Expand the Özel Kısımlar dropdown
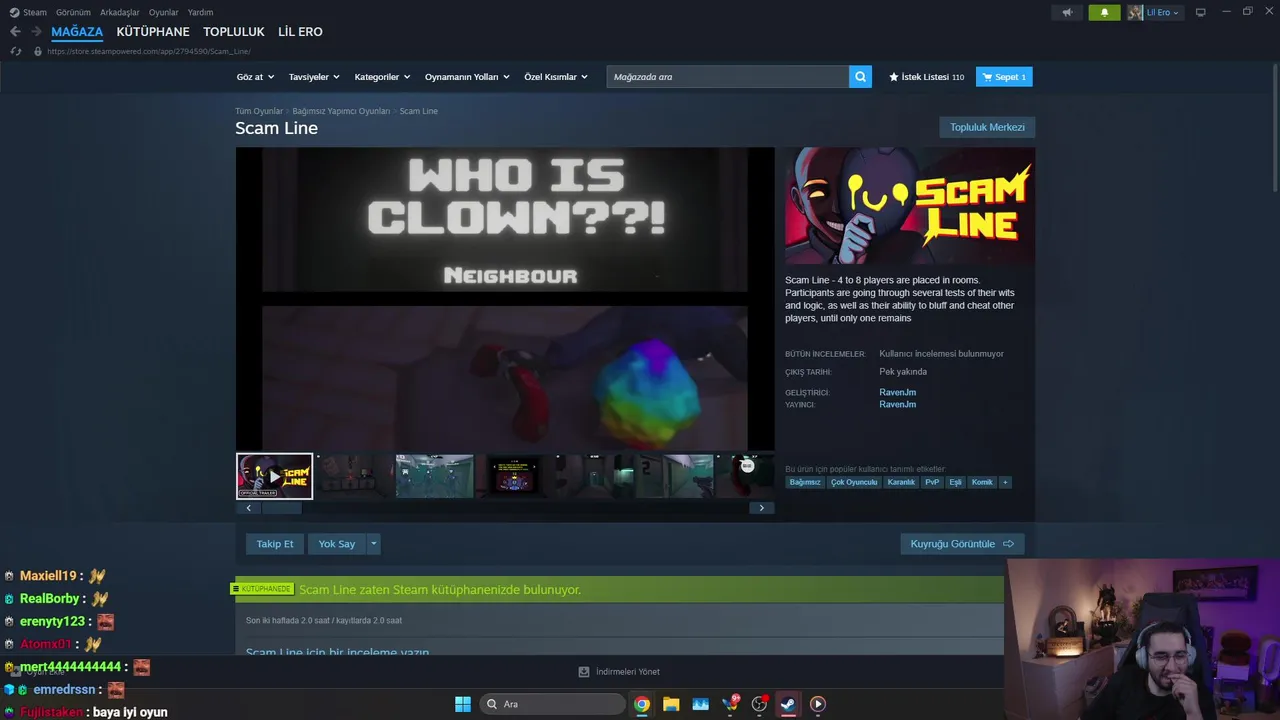The width and height of the screenshot is (1280, 720). 556,77
